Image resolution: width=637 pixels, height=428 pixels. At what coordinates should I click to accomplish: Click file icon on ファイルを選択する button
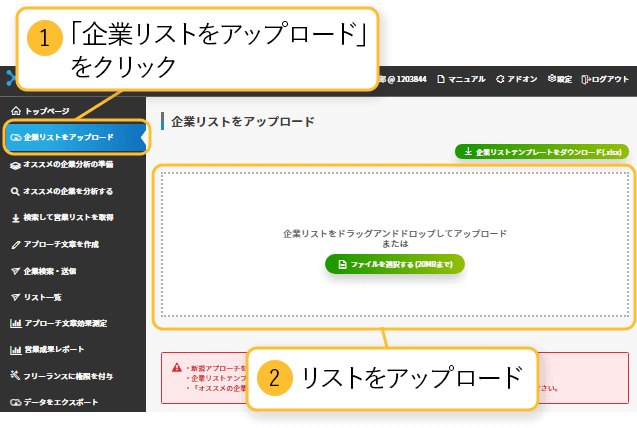(x=342, y=264)
